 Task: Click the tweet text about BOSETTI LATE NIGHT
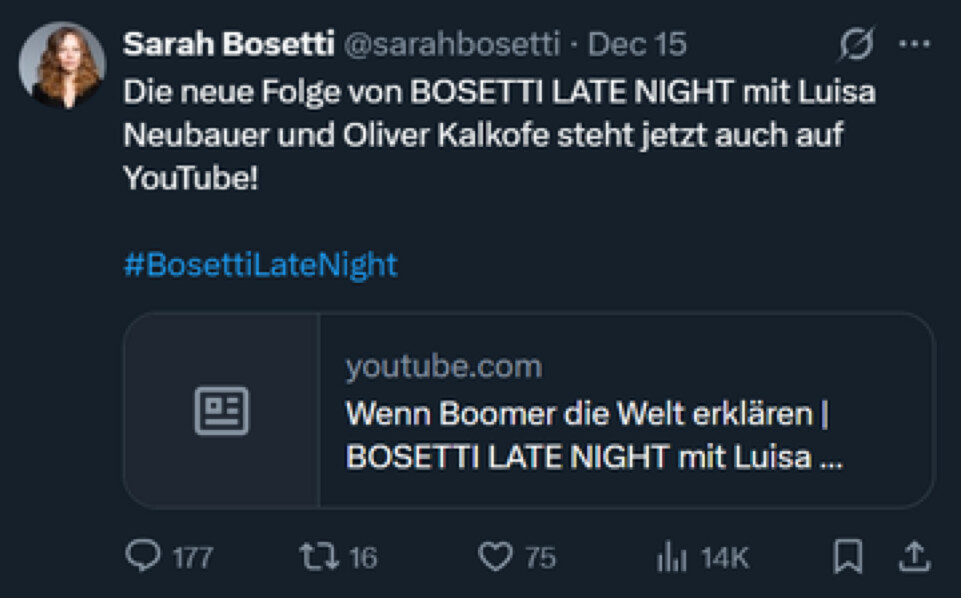point(498,134)
